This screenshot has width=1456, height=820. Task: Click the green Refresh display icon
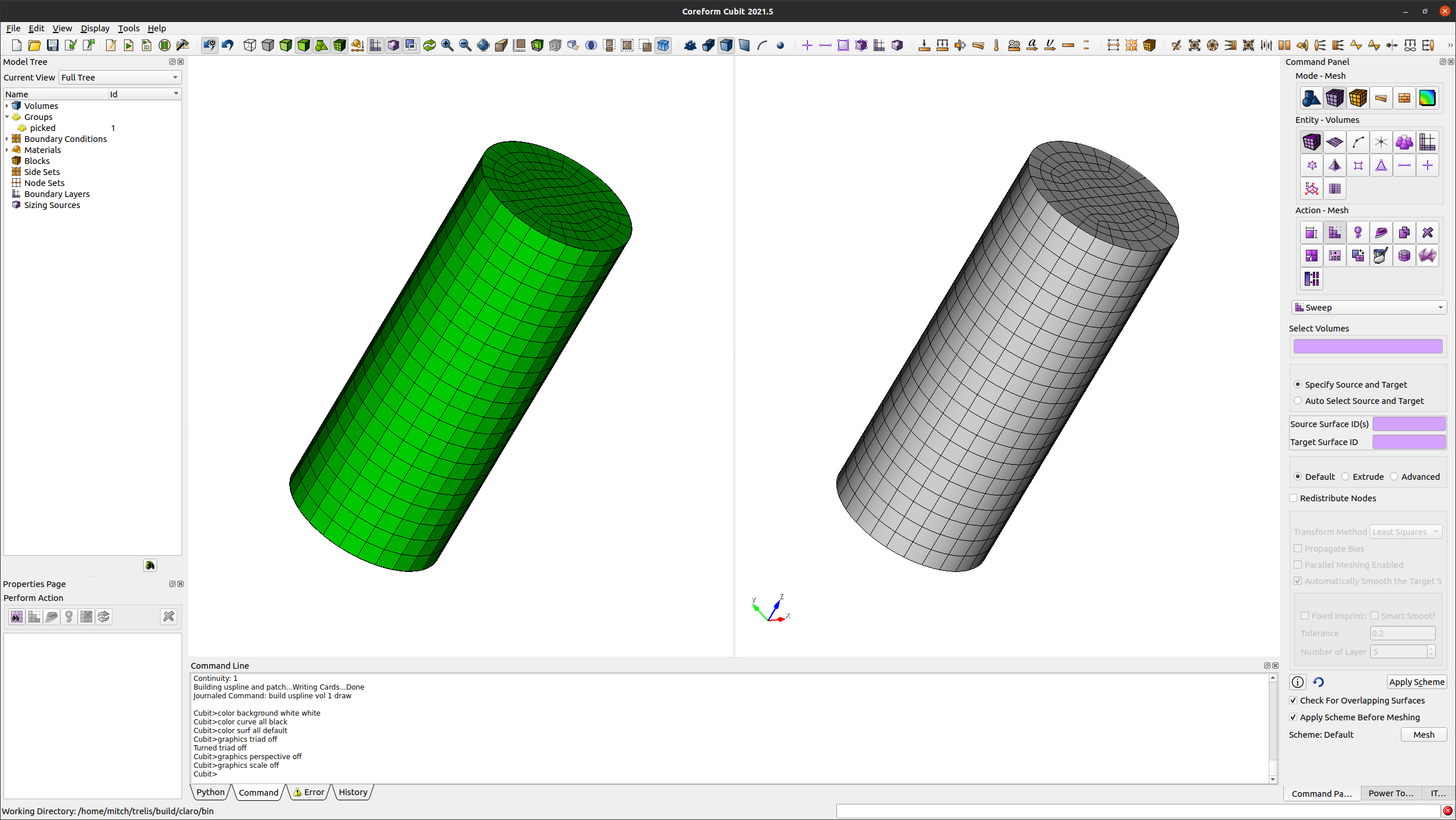(429, 45)
